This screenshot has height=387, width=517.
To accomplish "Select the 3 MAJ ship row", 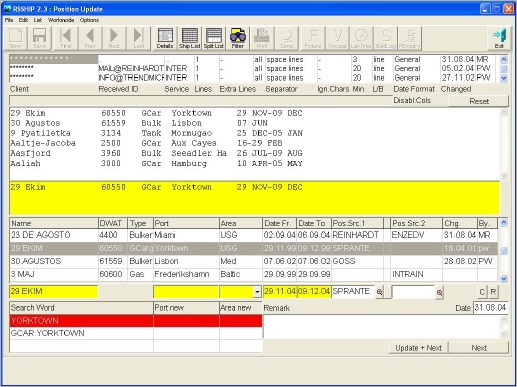I will (x=254, y=274).
